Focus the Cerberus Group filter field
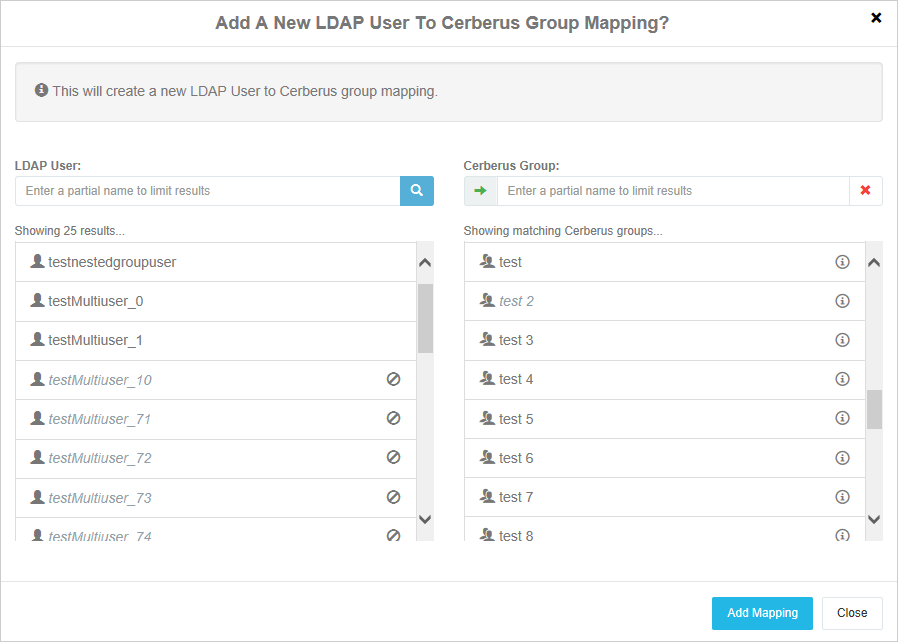 point(673,191)
